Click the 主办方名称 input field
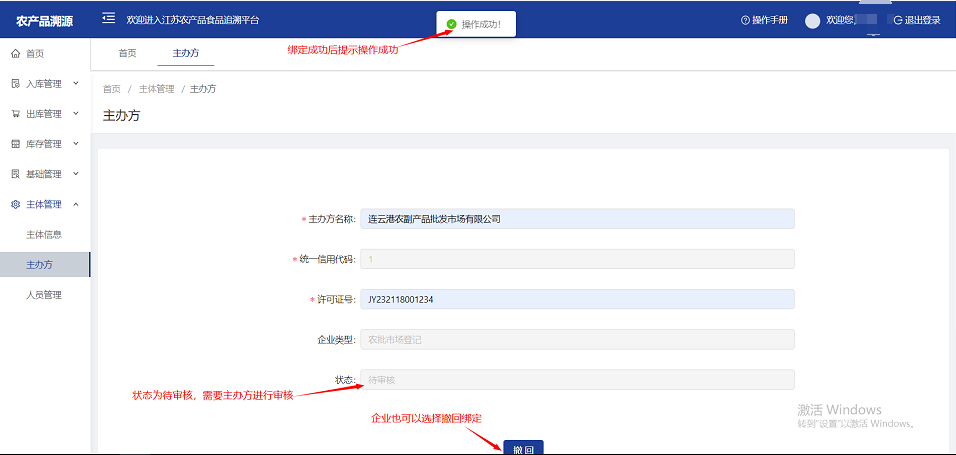The image size is (956, 455). (x=577, y=219)
